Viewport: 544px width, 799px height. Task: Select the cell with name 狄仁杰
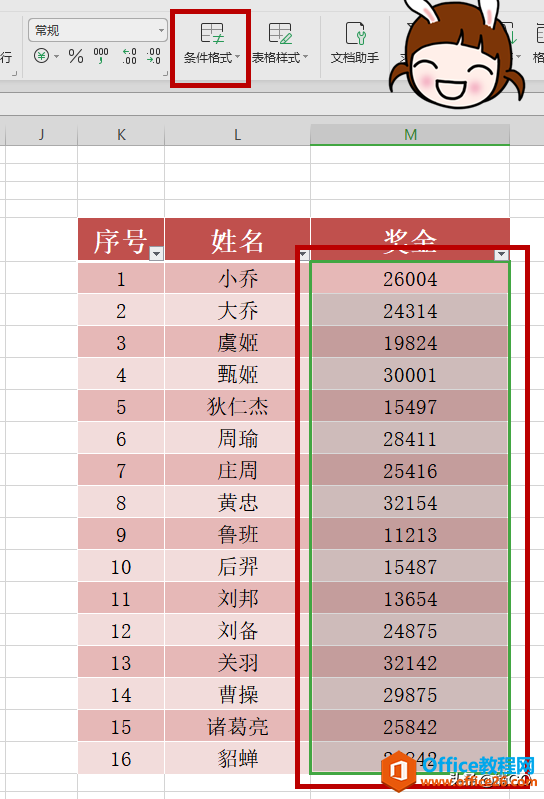(237, 406)
